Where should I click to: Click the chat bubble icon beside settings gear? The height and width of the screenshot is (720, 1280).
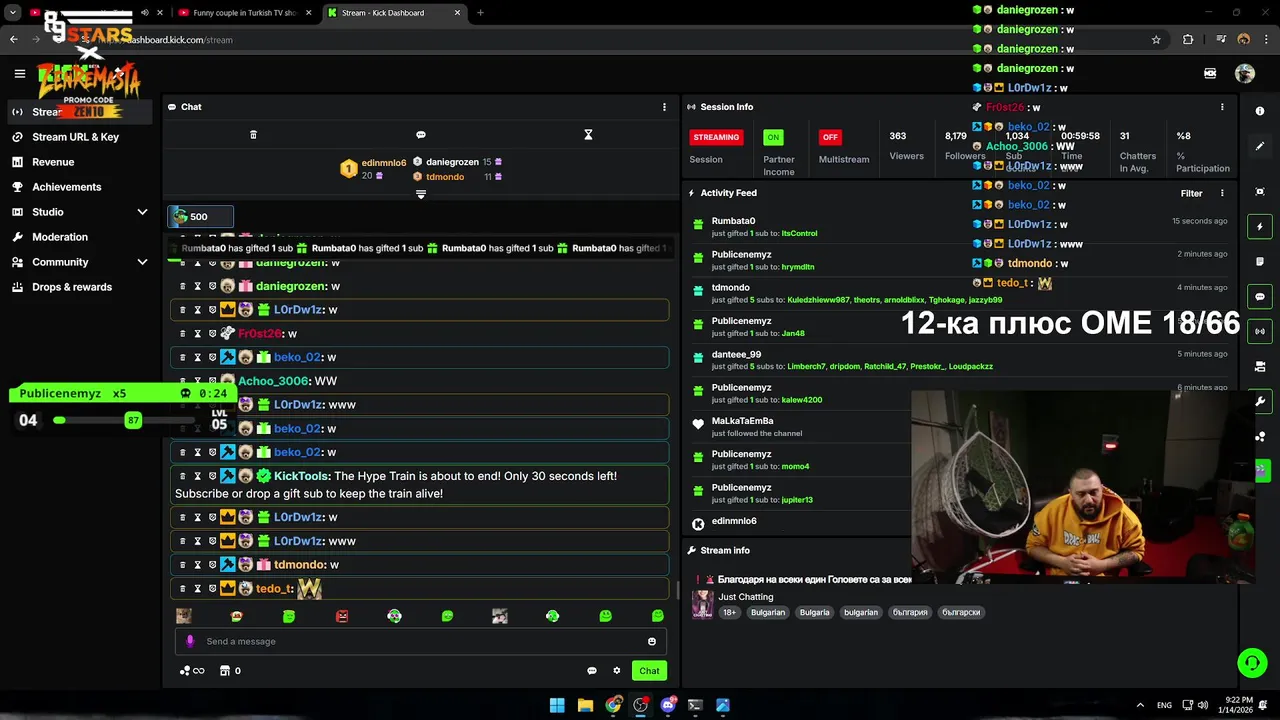point(592,671)
